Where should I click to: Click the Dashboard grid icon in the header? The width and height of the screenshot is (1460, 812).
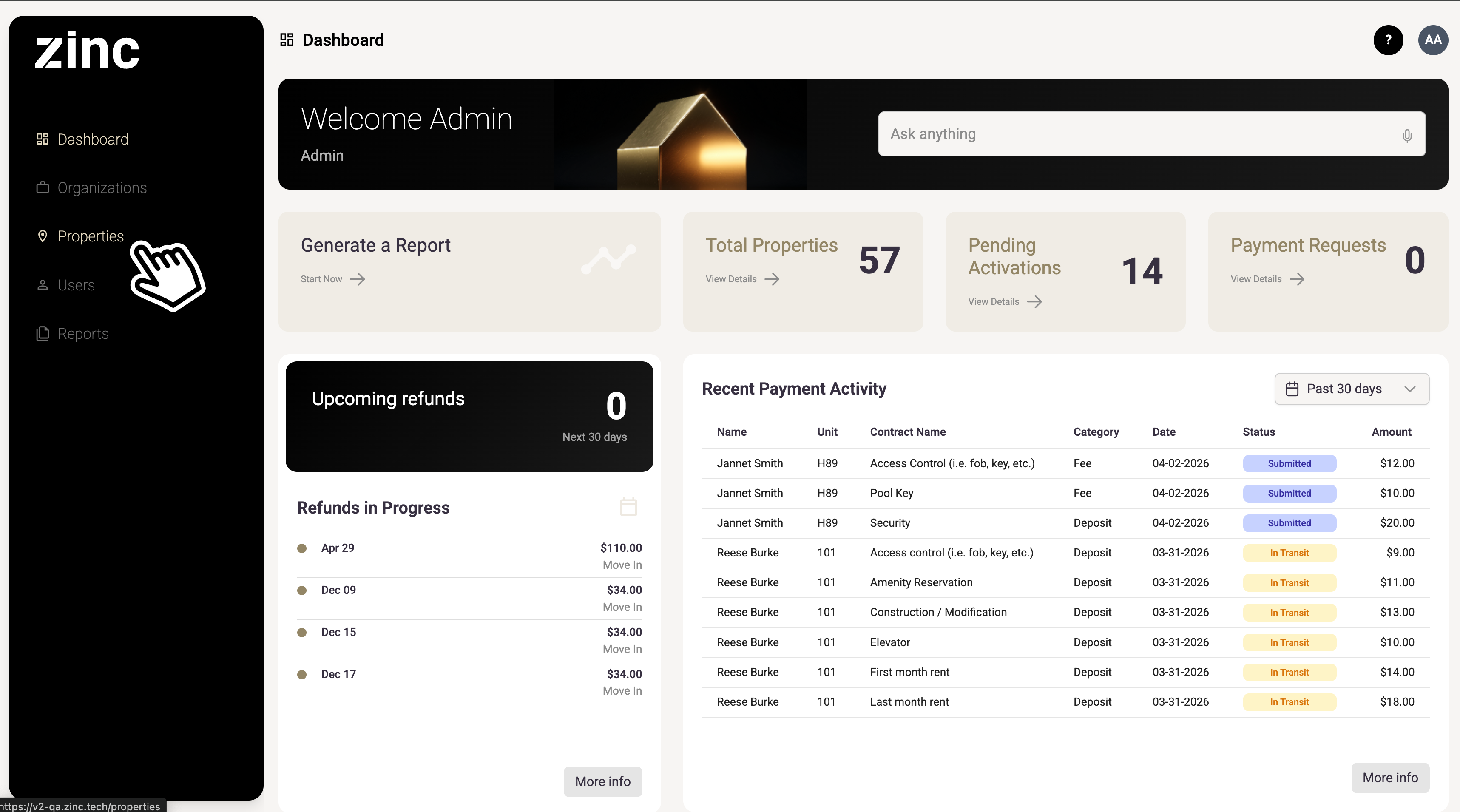pyautogui.click(x=287, y=40)
